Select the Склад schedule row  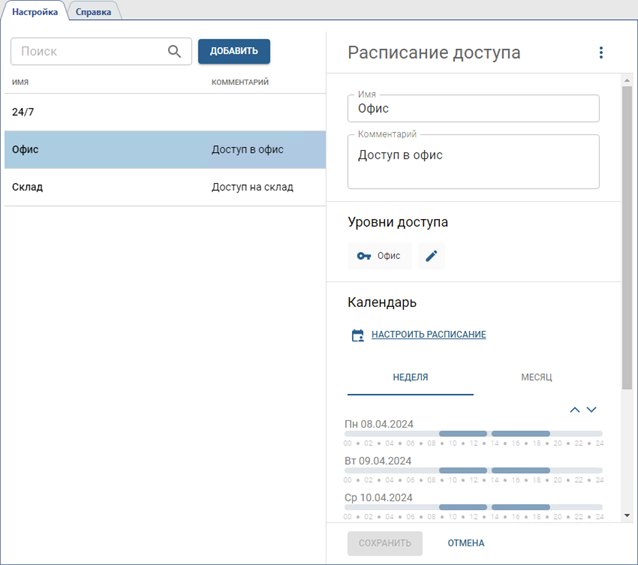point(163,187)
